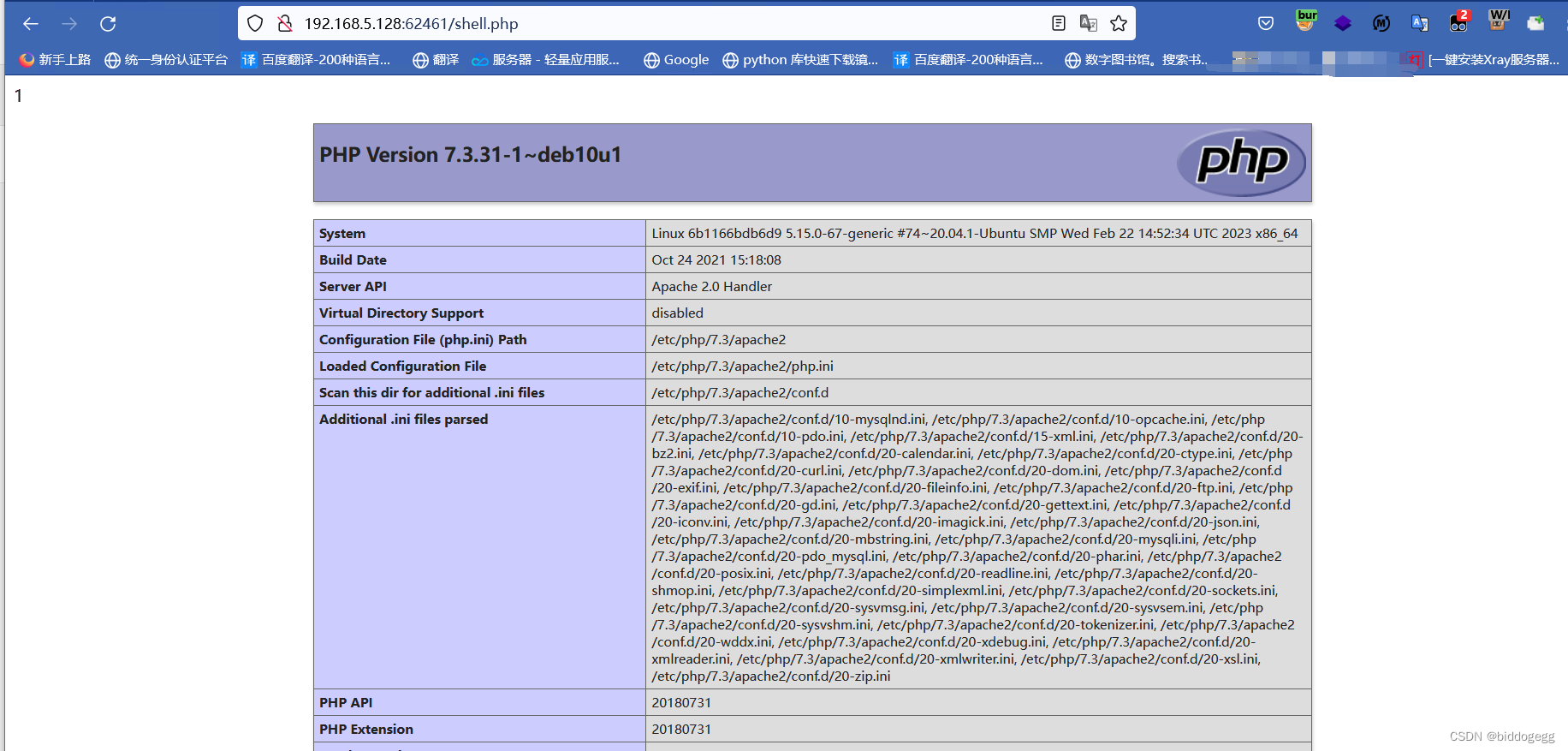
Task: Click the Virtual Directory Support label
Action: coord(401,313)
